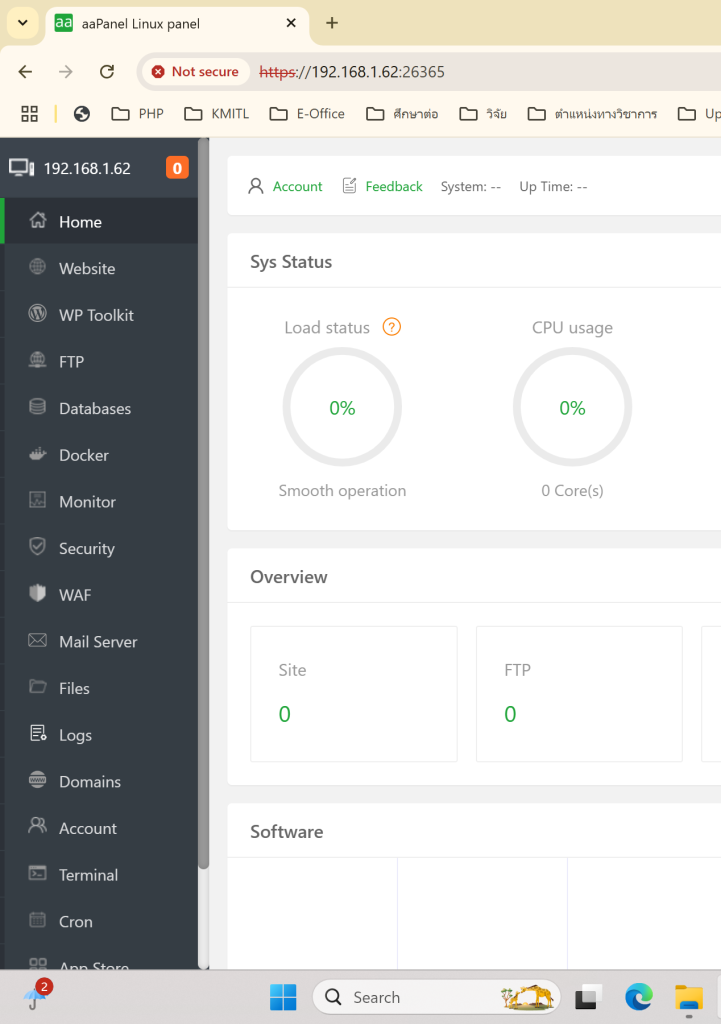Click the Not secure site indicator
Viewport: 721px width, 1024px height.
point(195,72)
